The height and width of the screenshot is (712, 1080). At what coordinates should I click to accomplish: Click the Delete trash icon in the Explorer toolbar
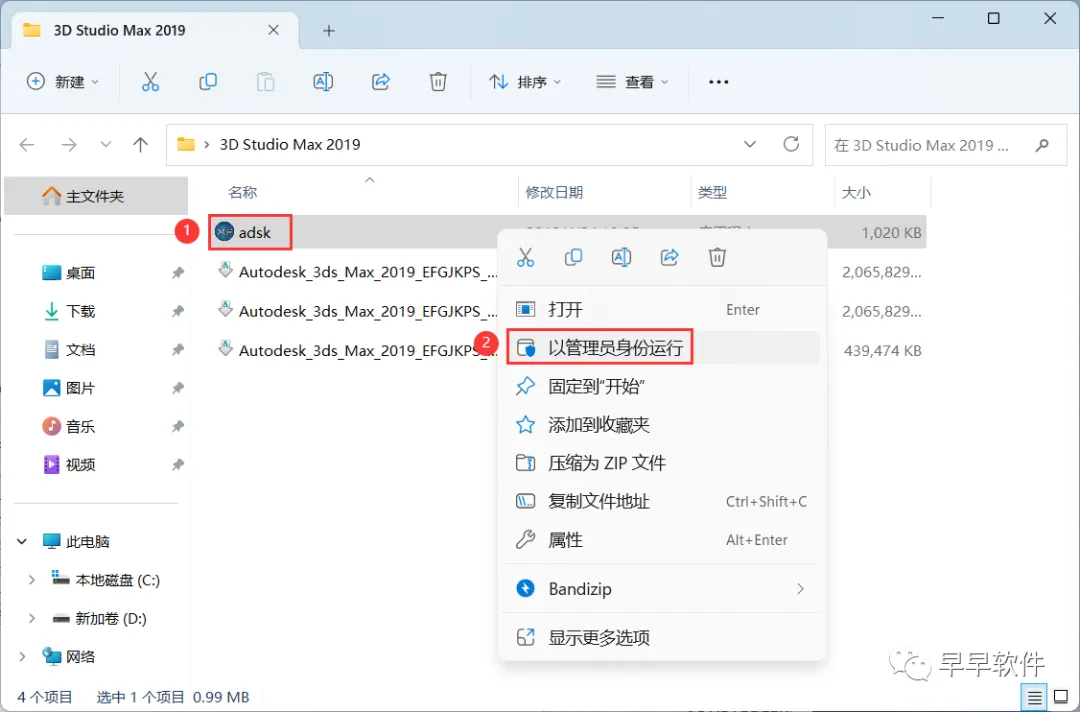(x=438, y=82)
